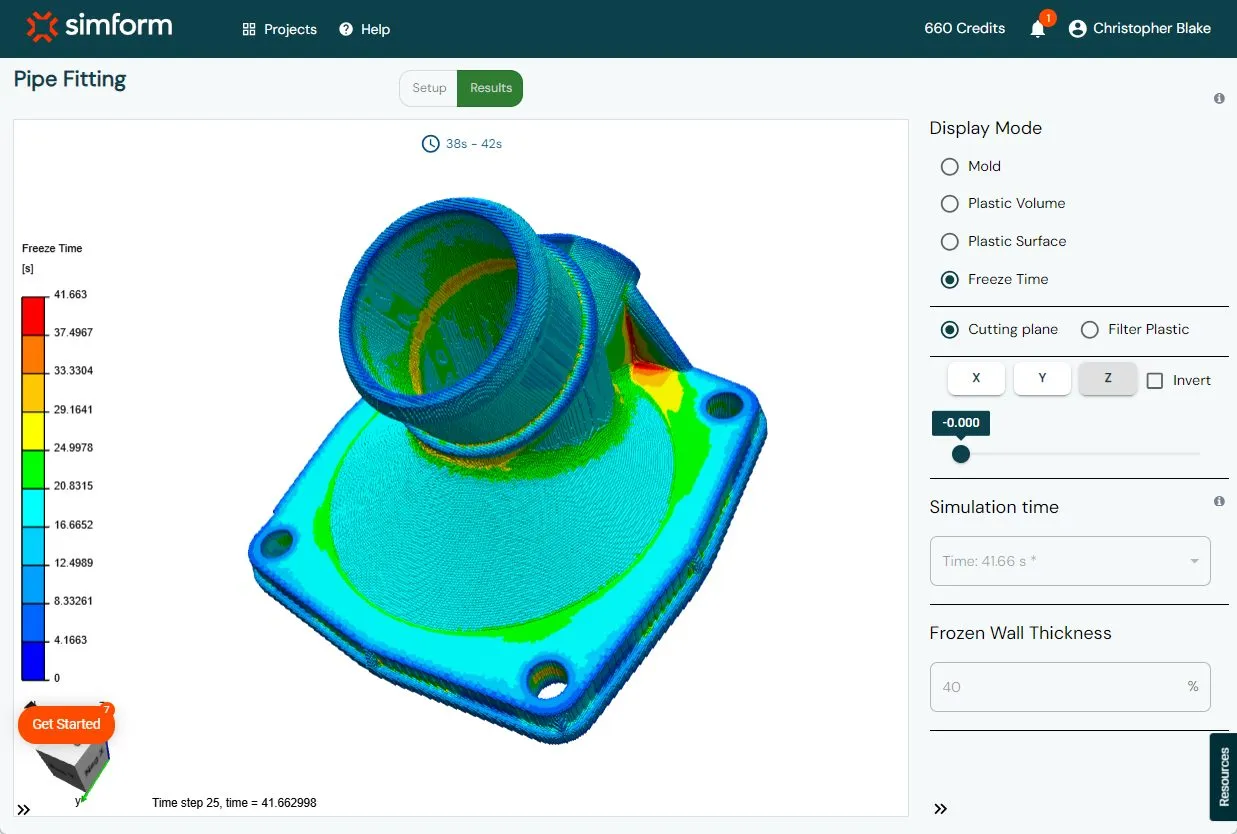
Task: Click the Get Started button
Action: [x=66, y=723]
